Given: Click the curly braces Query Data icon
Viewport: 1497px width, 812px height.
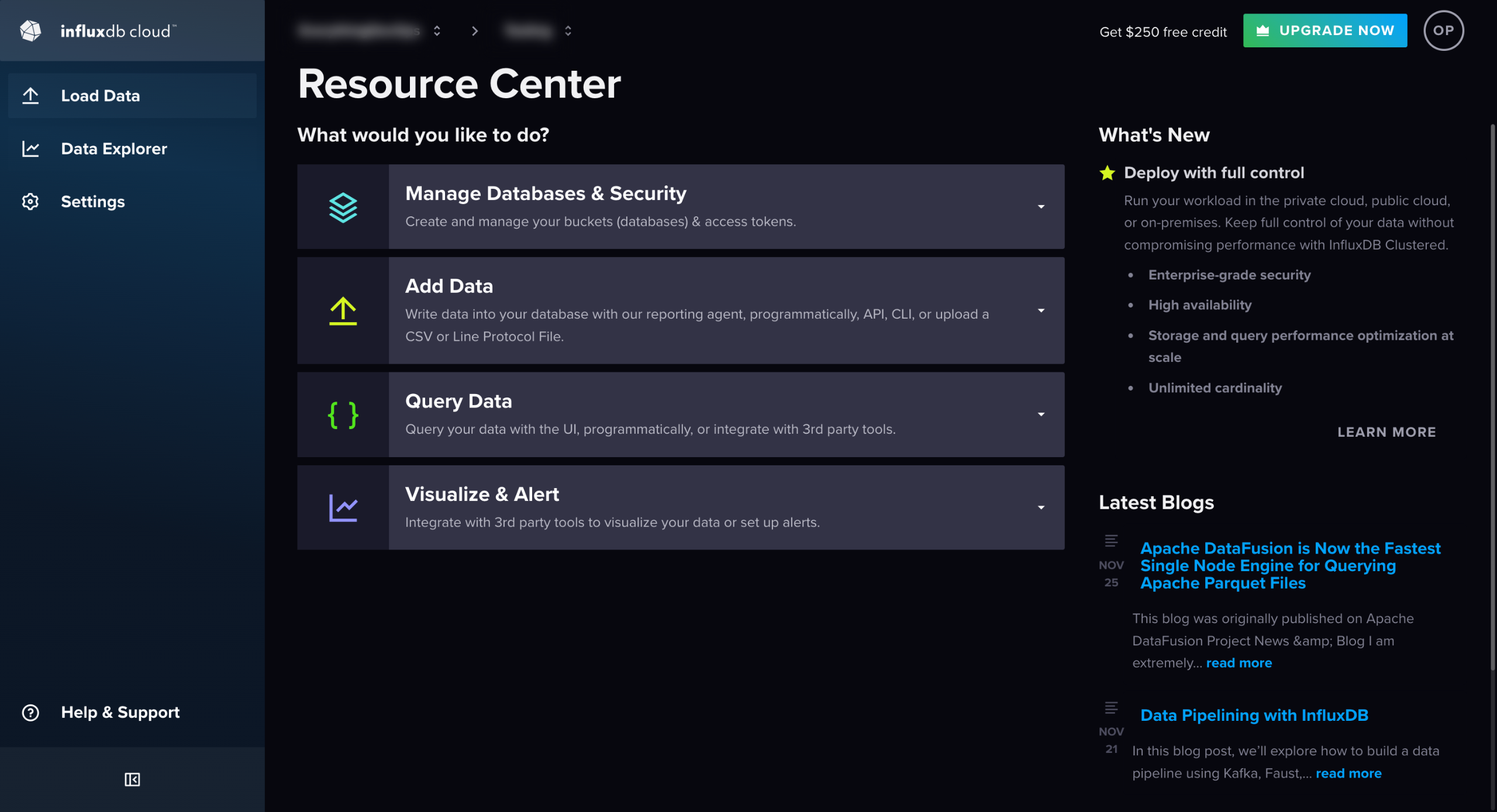Looking at the screenshot, I should tap(343, 415).
